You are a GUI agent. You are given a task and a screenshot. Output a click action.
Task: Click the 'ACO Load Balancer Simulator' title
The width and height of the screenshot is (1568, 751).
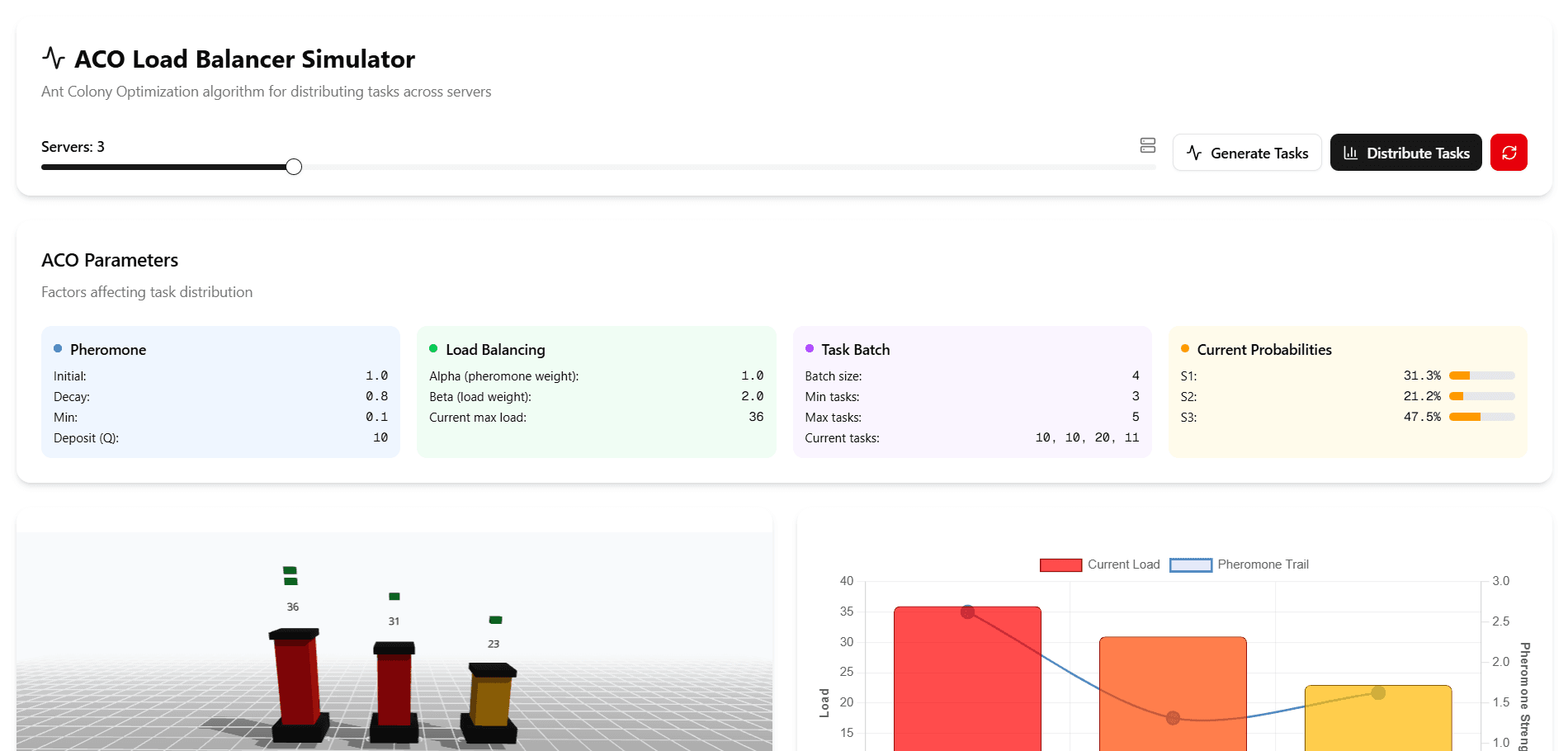[244, 59]
